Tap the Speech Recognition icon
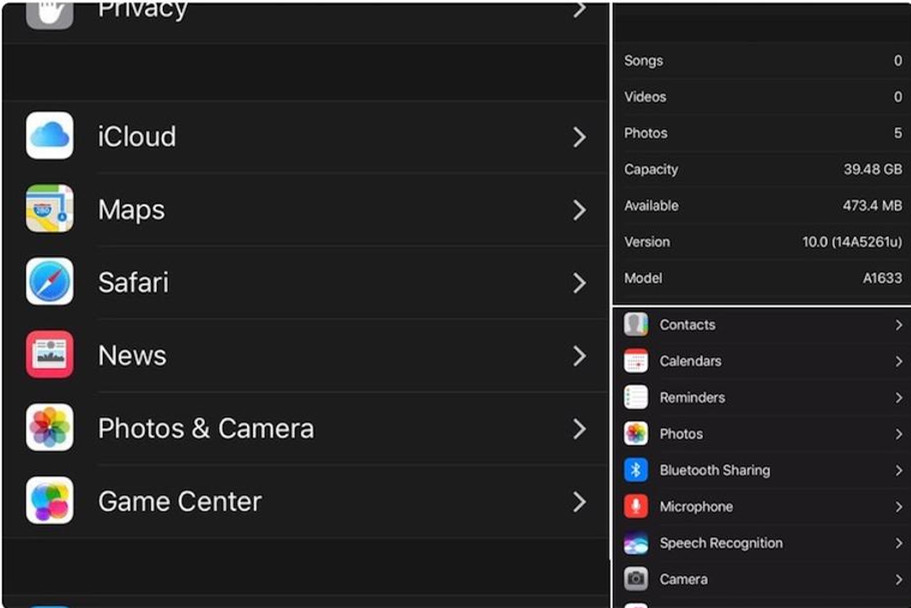 tap(636, 543)
